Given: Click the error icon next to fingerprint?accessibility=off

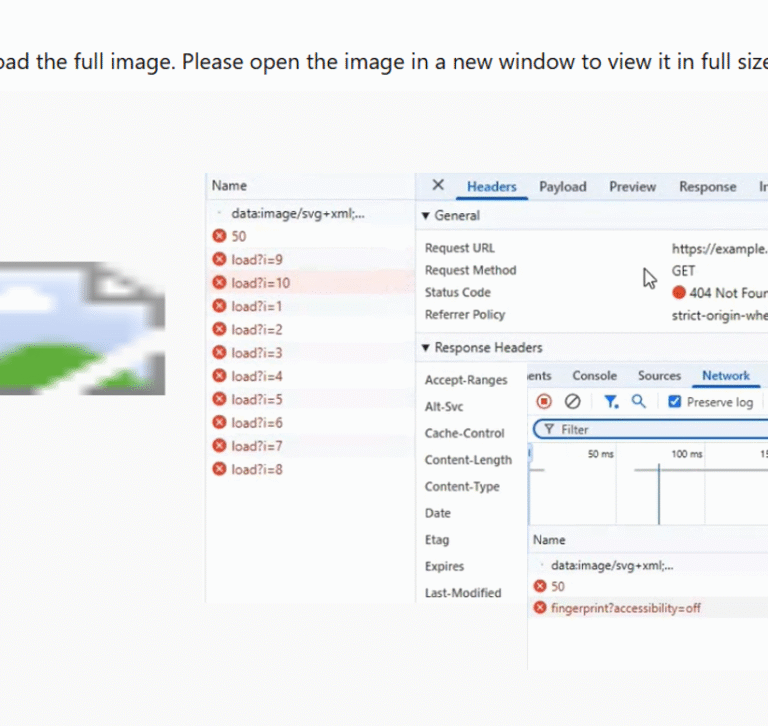Looking at the screenshot, I should 540,608.
